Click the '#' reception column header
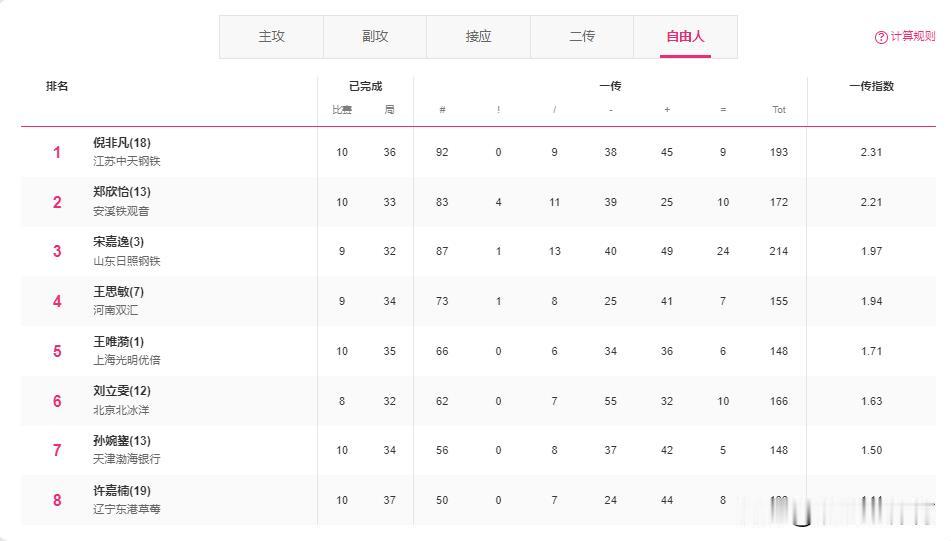Image resolution: width=951 pixels, height=541 pixels. point(442,110)
